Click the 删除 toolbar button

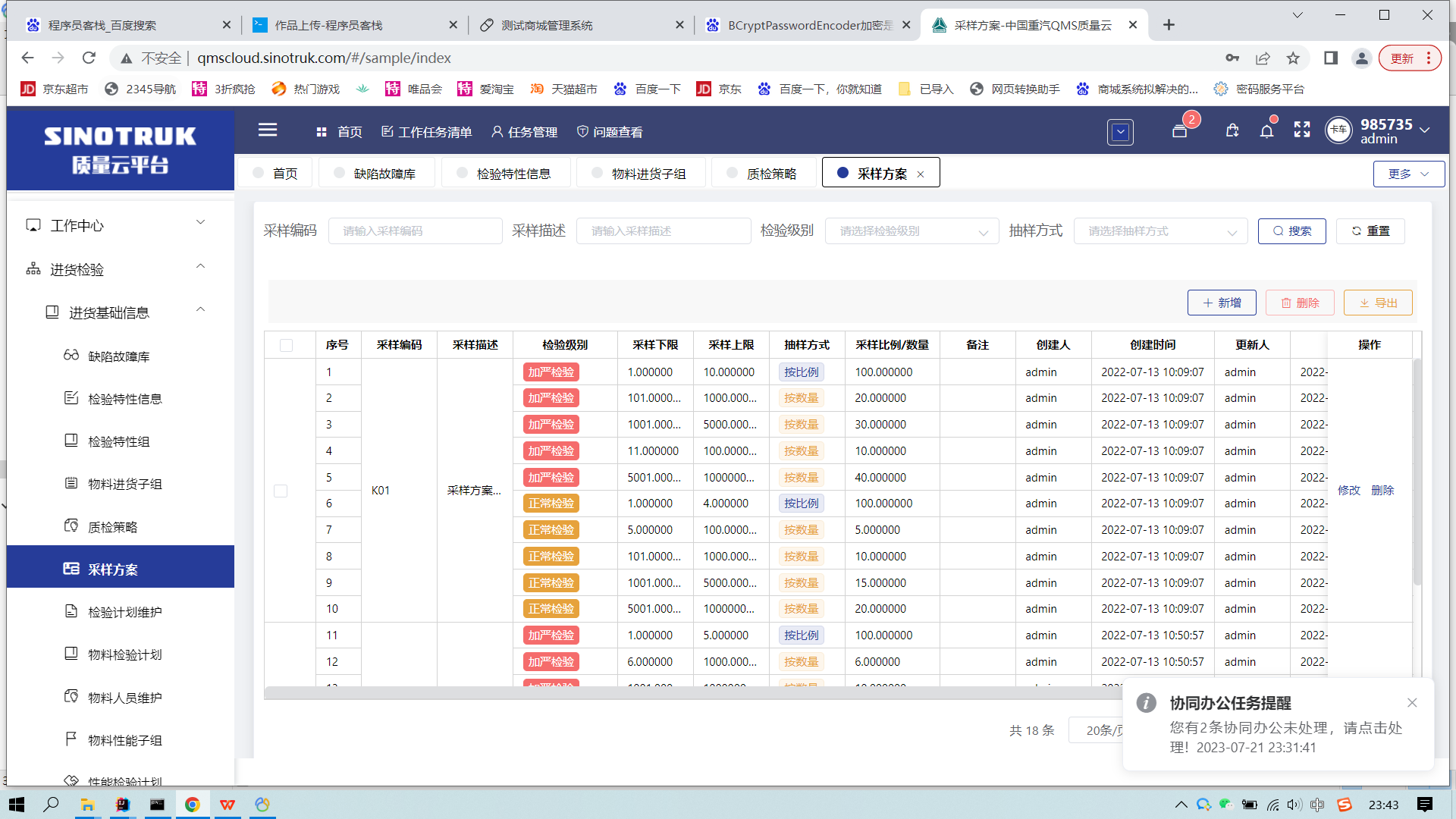click(x=1300, y=303)
